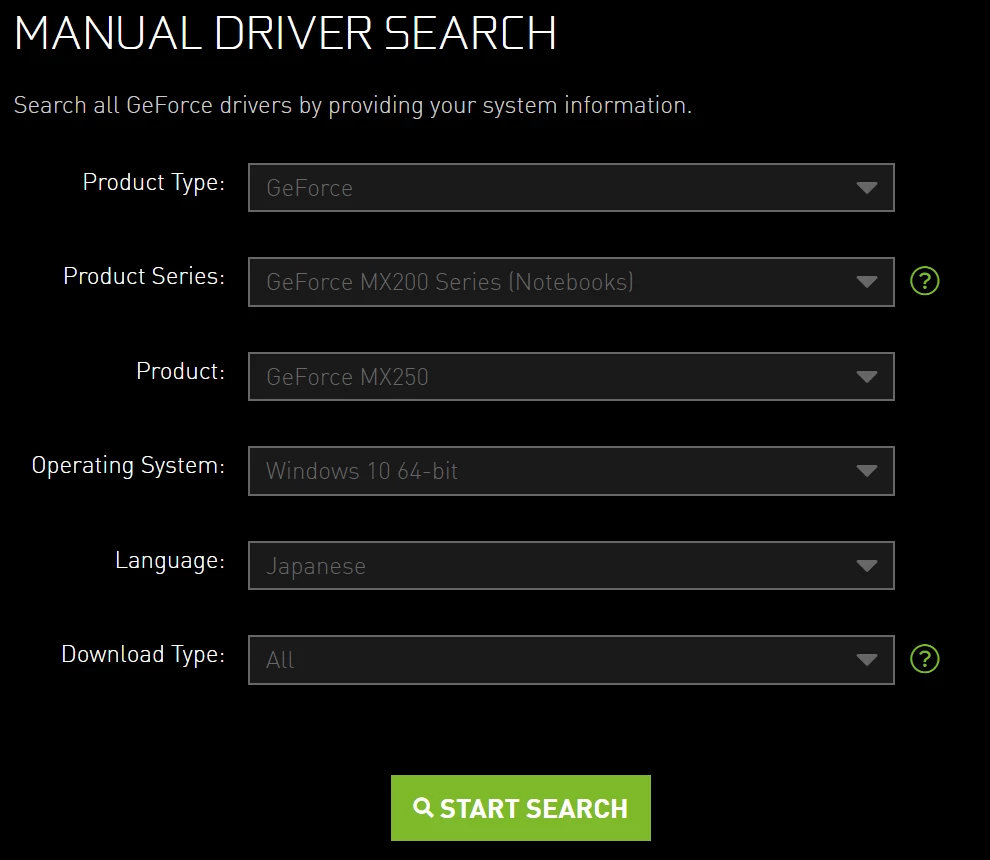Open the Product Series dropdown showing MX200 Series
Image resolution: width=990 pixels, height=860 pixels.
click(571, 282)
